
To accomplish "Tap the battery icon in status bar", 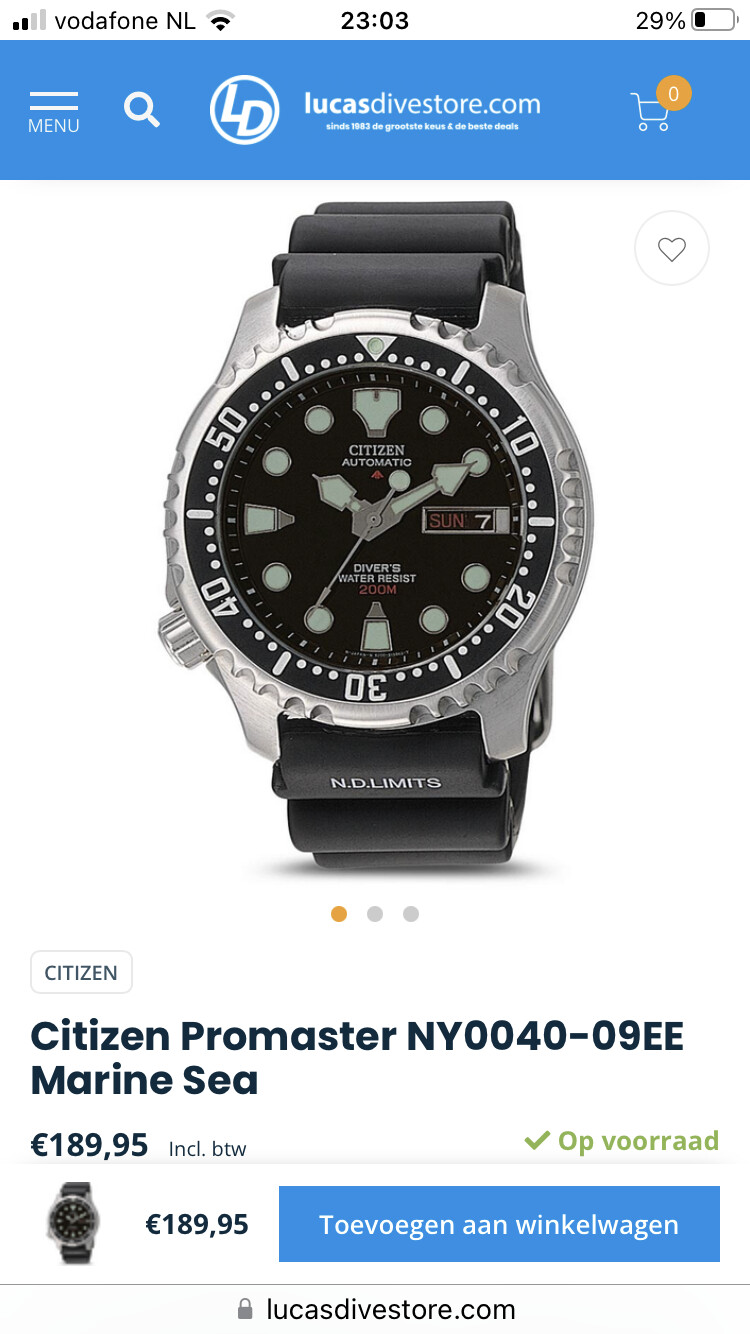I will pos(714,20).
